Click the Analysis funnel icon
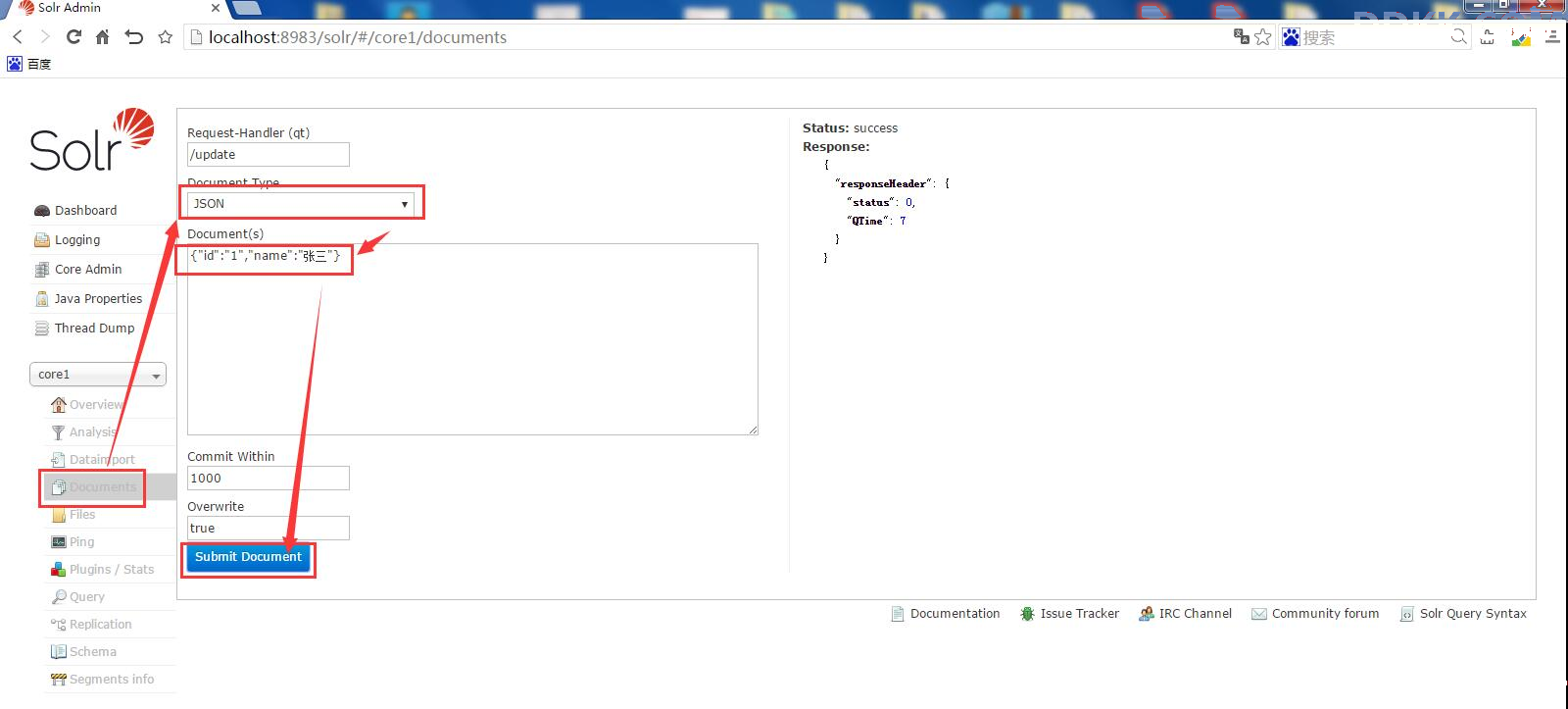Viewport: 1568px width, 709px height. (59, 431)
